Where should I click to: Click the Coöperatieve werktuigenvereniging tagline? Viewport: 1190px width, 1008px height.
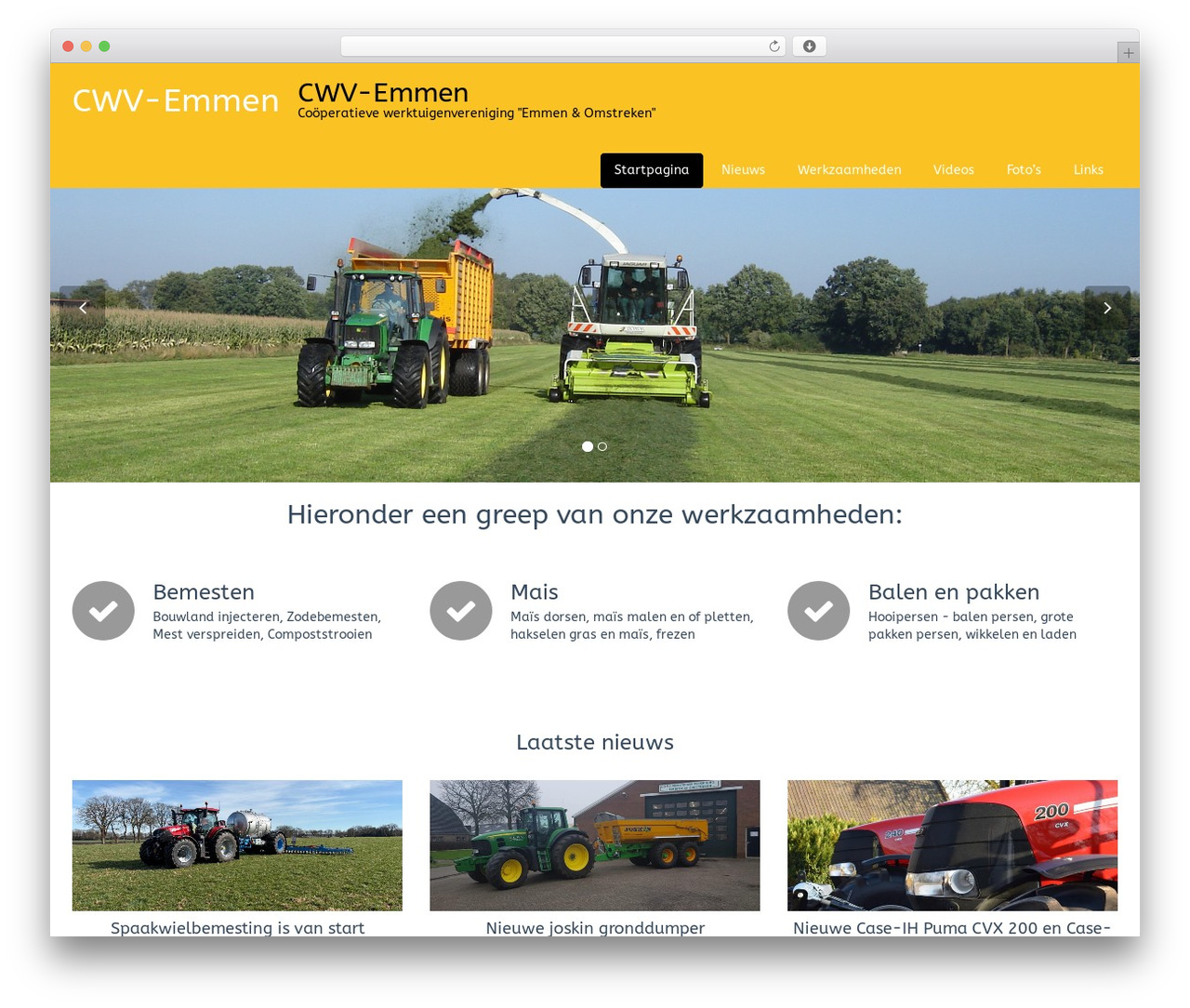pyautogui.click(x=477, y=113)
